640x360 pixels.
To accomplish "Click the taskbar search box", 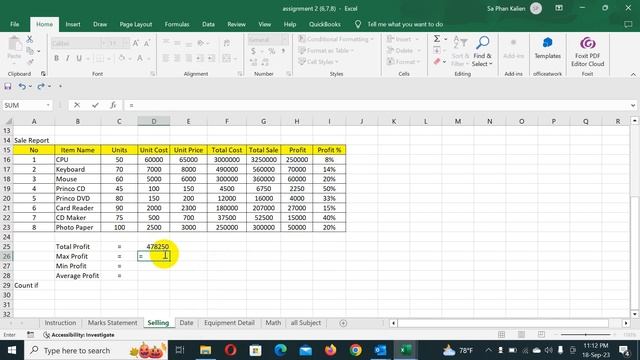I will [96, 350].
